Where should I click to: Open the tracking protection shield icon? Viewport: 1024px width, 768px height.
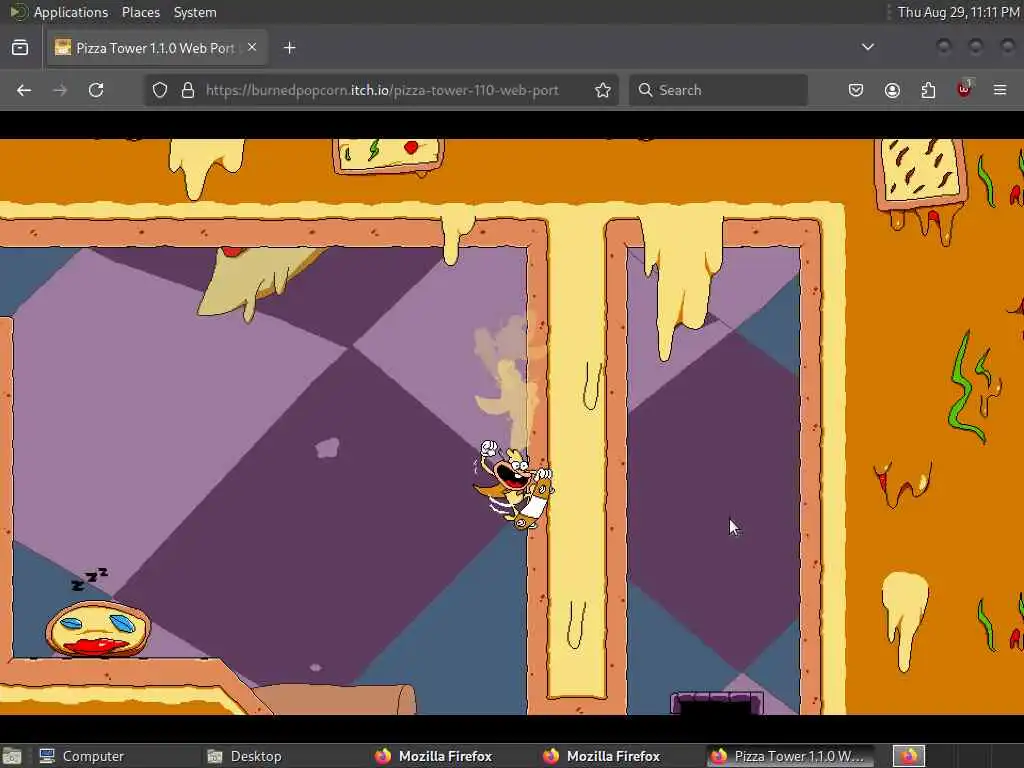click(x=160, y=90)
